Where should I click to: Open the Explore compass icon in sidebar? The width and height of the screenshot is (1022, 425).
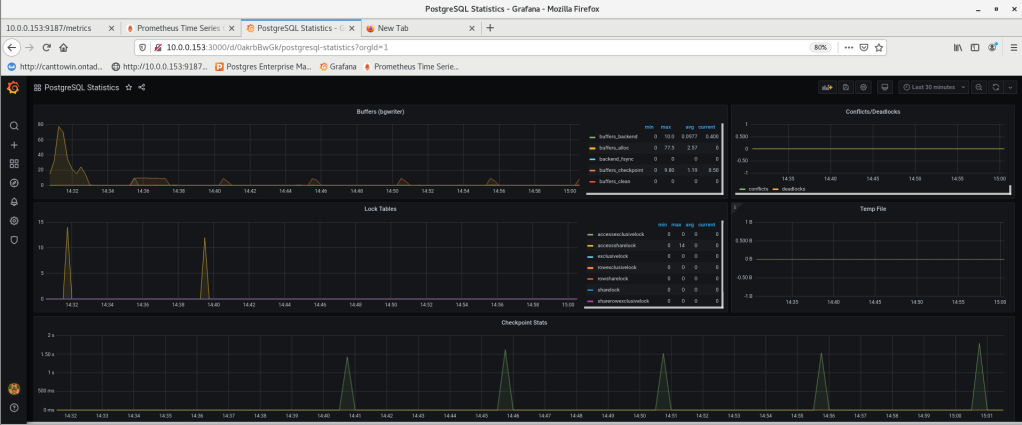pos(14,183)
